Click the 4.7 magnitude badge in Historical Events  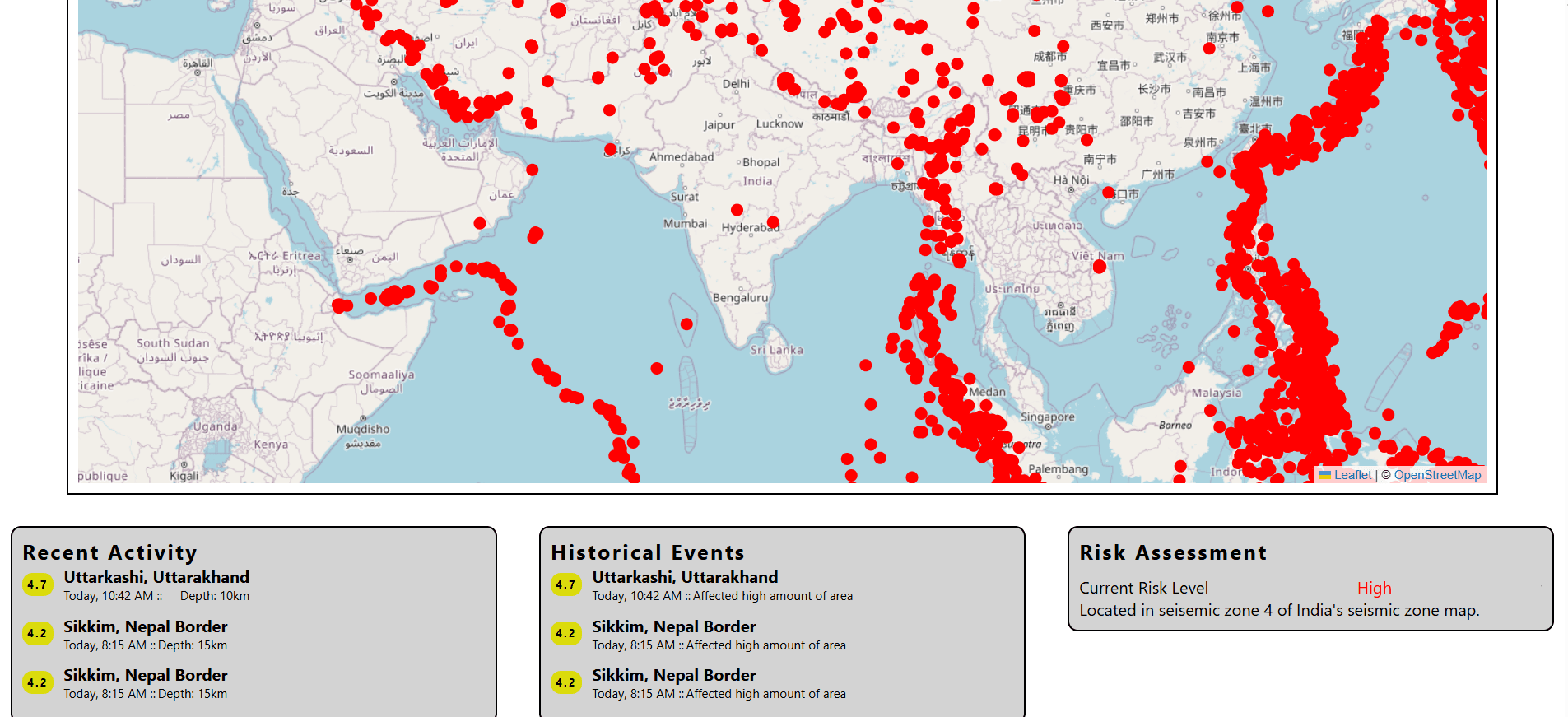click(x=565, y=584)
